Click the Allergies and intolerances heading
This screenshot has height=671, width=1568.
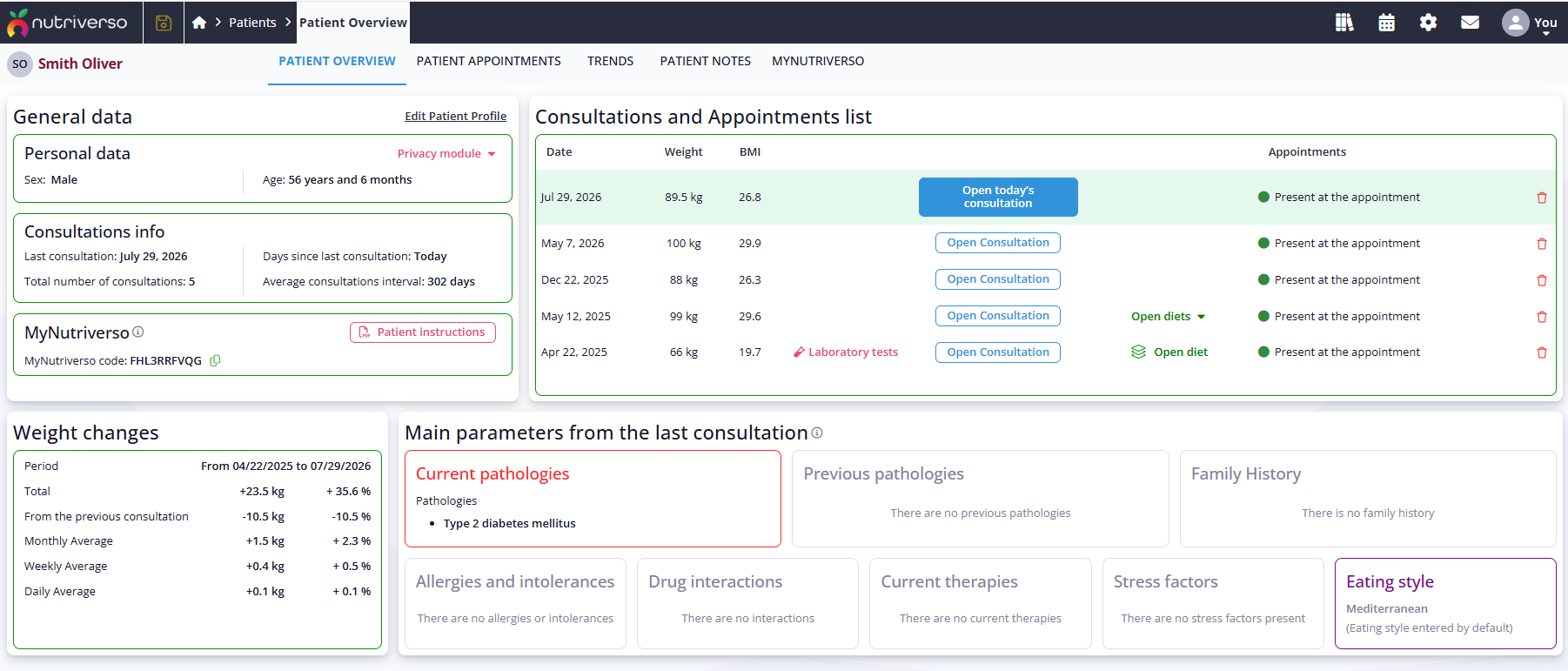pos(515,581)
